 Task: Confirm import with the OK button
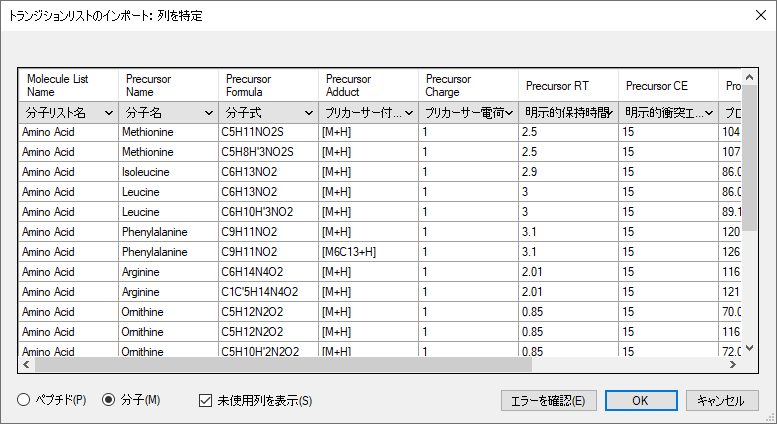coord(641,400)
